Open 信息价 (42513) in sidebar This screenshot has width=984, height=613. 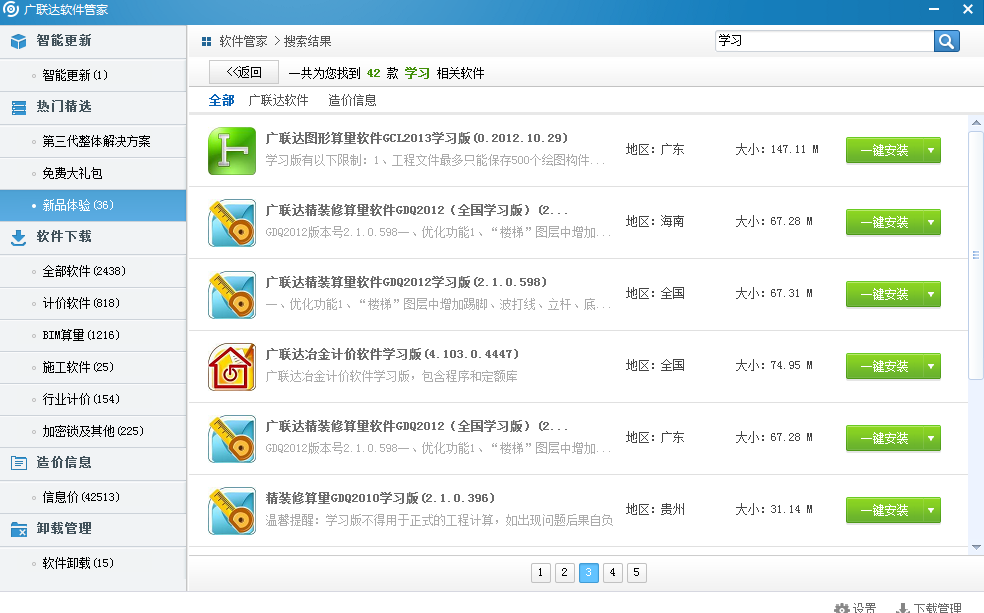(x=94, y=497)
